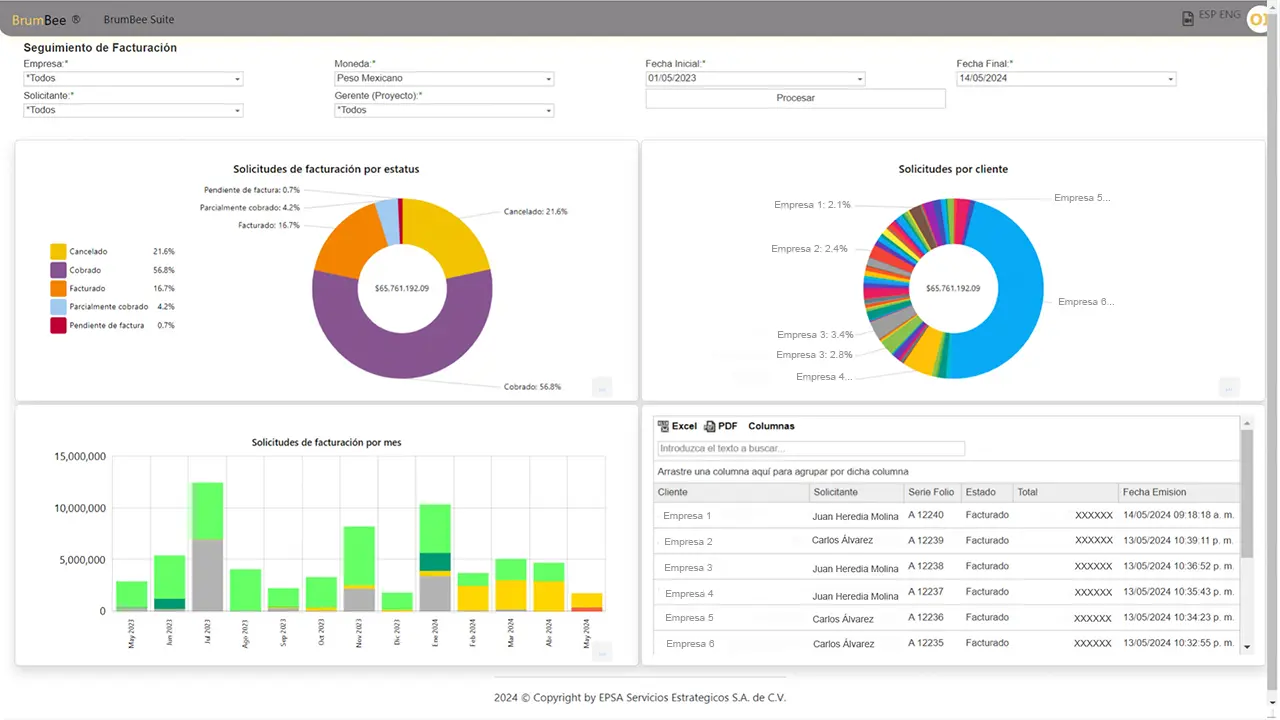Toggle the Facturado orange legend swatch

pyautogui.click(x=58, y=288)
